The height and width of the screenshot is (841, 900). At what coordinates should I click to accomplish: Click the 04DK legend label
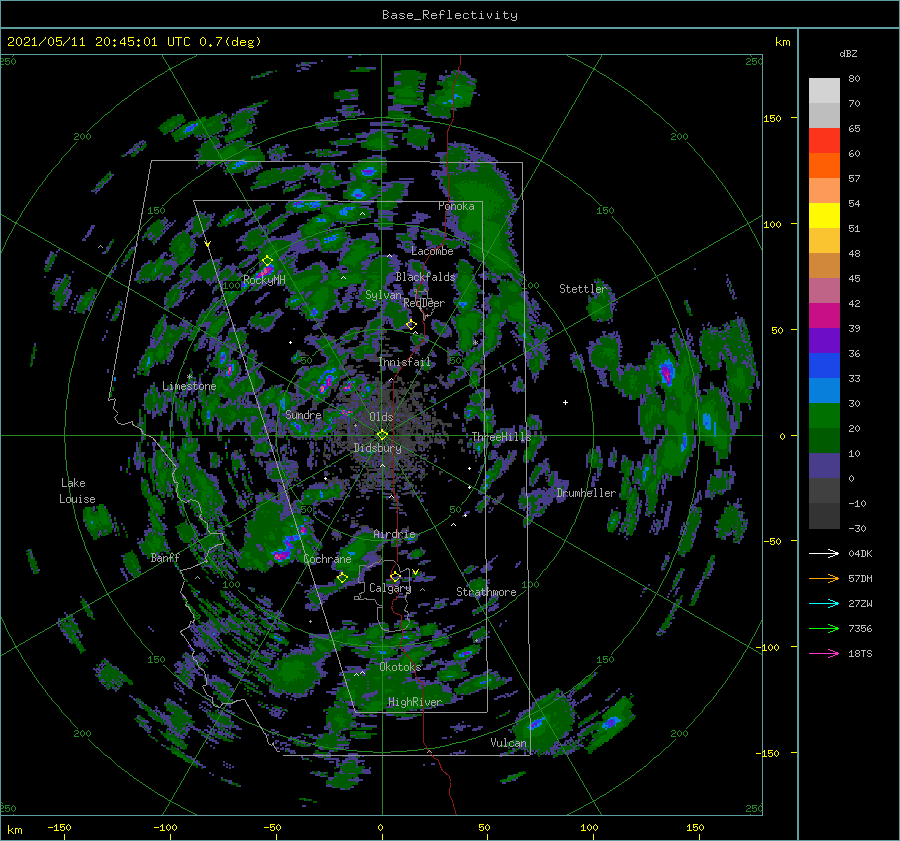(x=860, y=553)
